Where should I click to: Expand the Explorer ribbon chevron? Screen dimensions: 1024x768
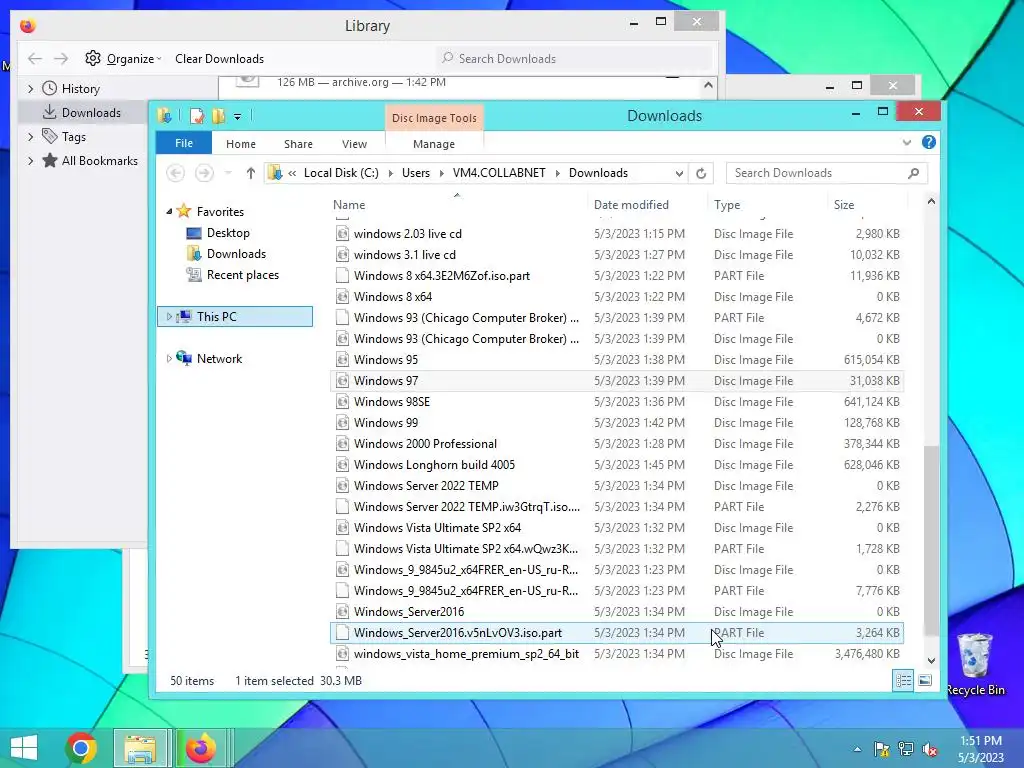906,142
